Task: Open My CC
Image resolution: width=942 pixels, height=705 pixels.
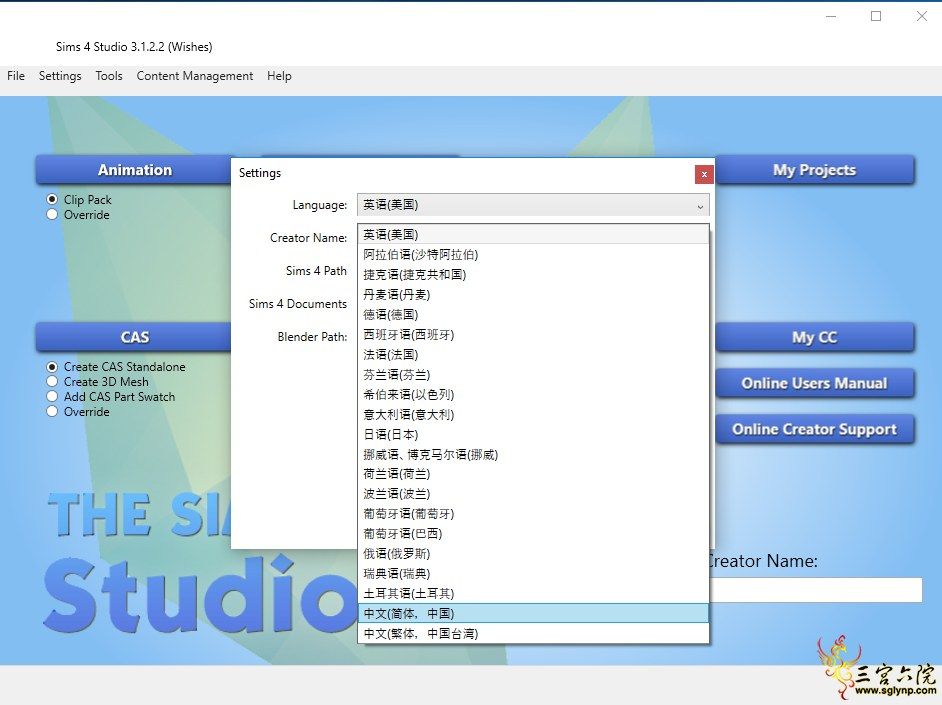Action: click(815, 337)
